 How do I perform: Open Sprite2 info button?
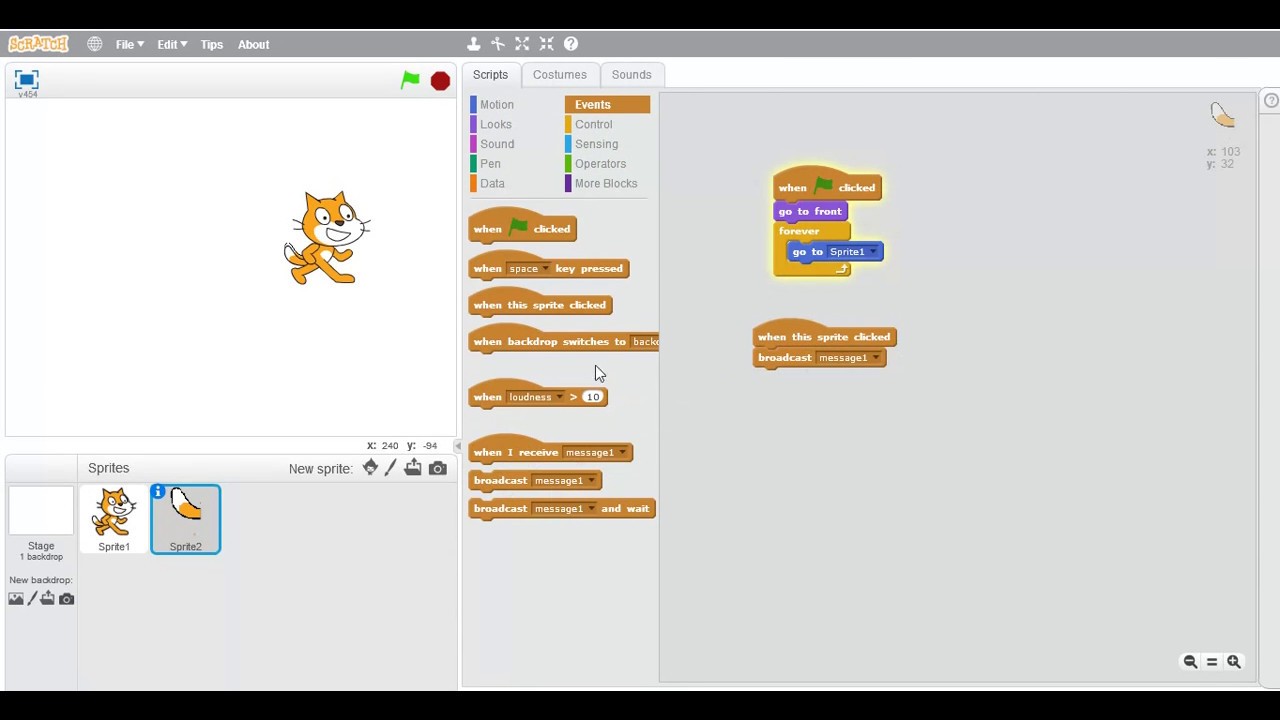coord(158,492)
